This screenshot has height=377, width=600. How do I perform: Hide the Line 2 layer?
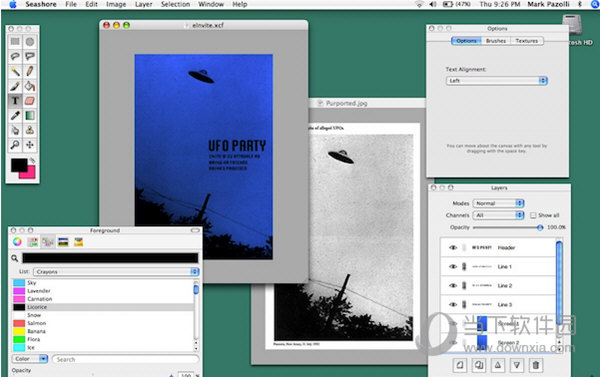point(453,286)
